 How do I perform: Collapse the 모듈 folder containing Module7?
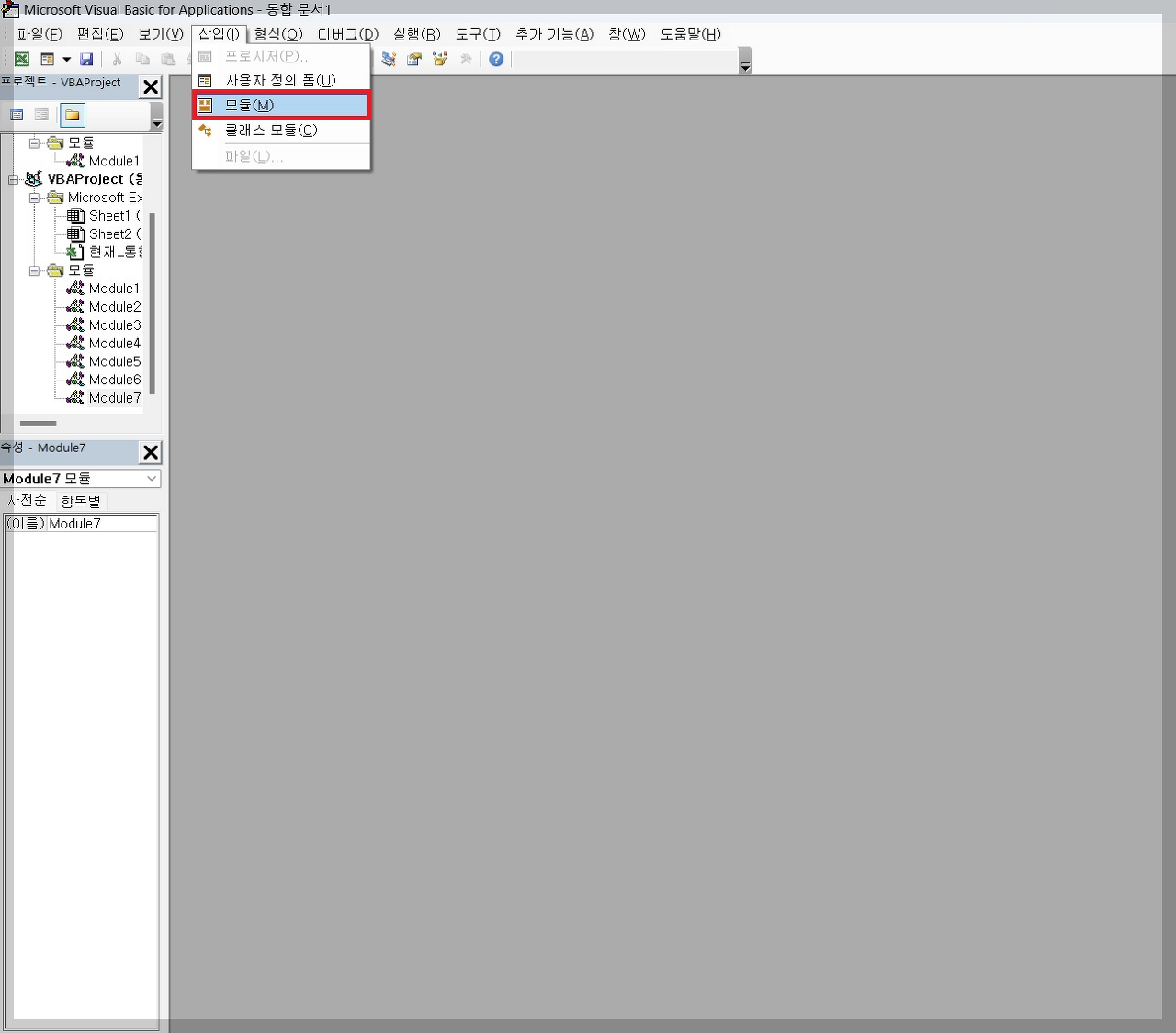pos(34,270)
